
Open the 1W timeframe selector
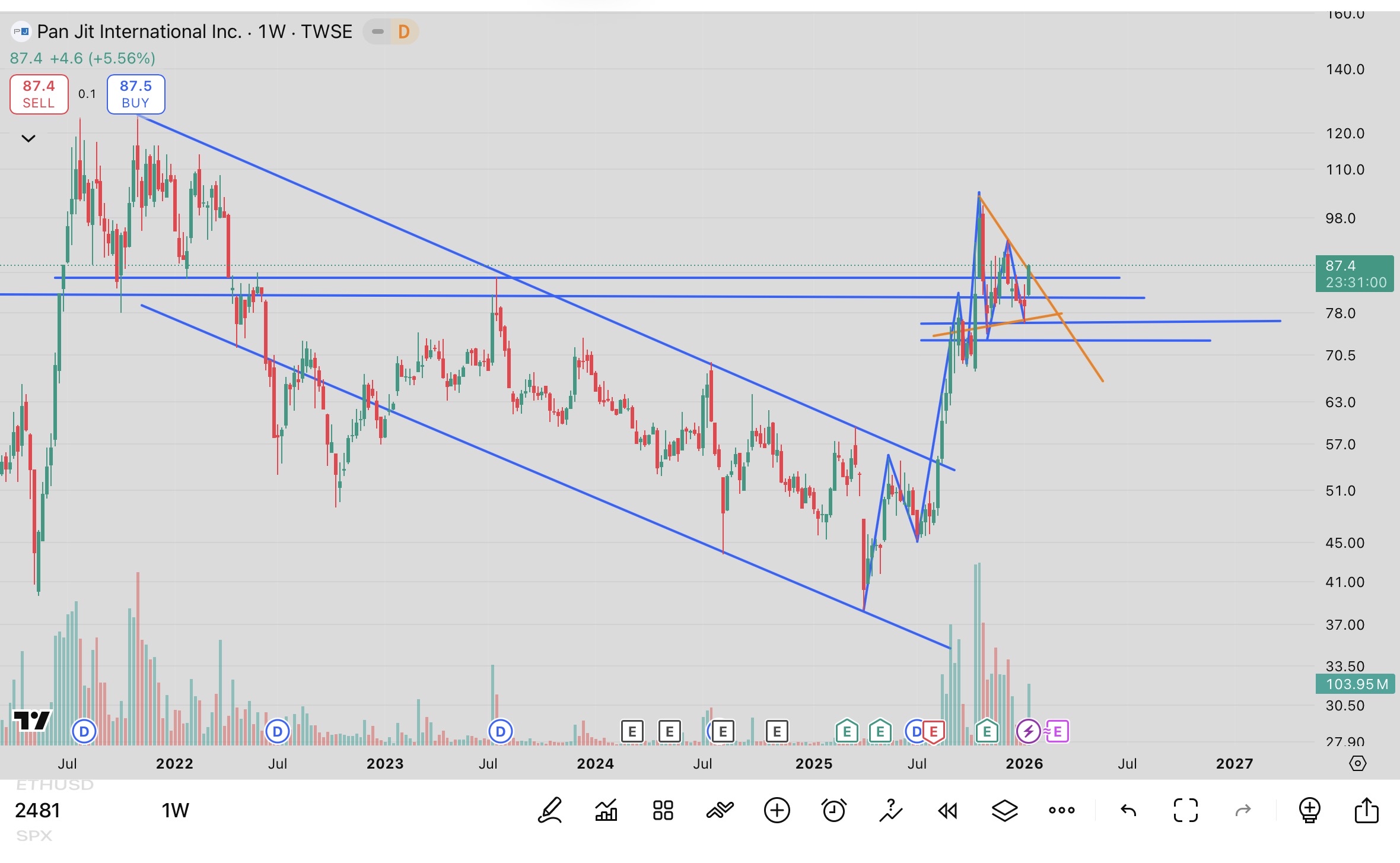pos(175,810)
